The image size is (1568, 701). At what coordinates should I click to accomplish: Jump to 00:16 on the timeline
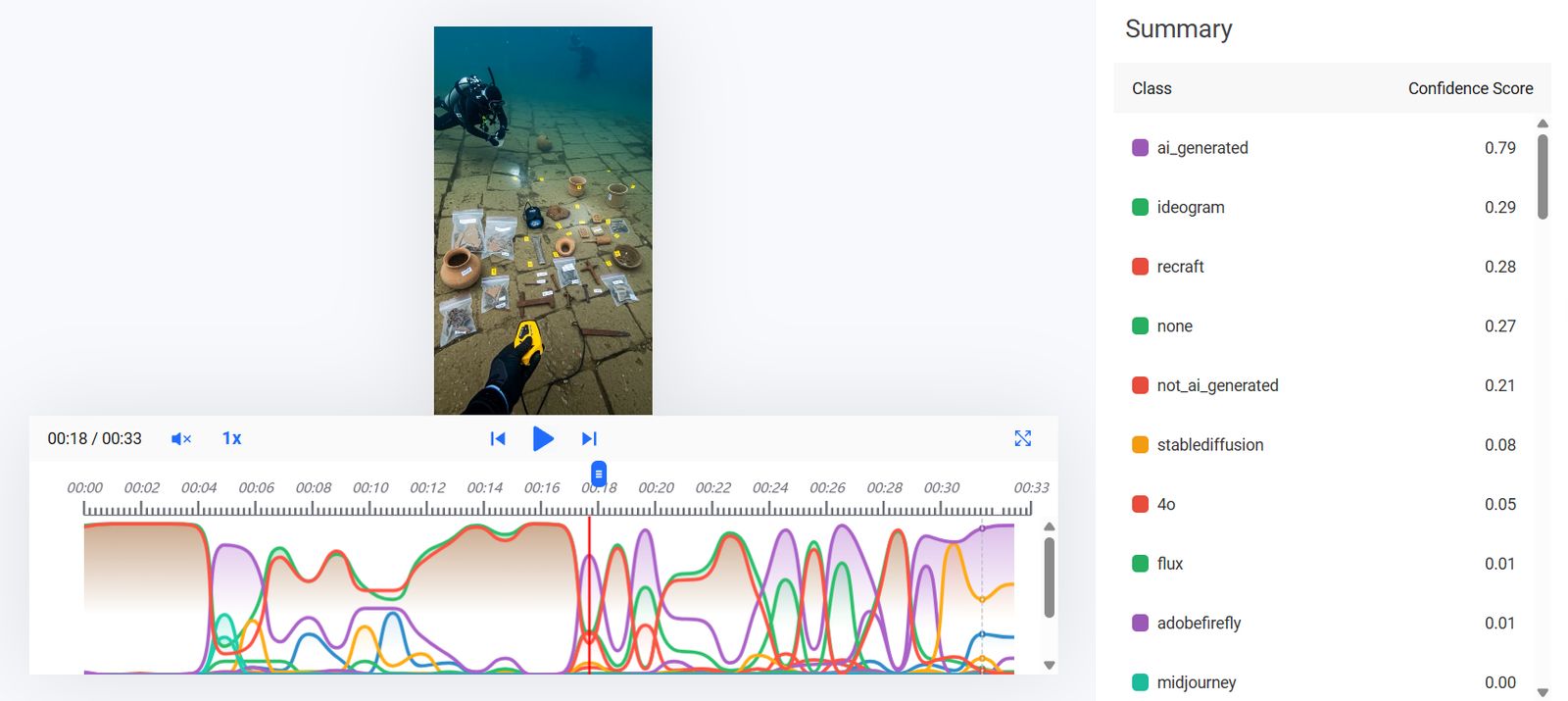(542, 487)
